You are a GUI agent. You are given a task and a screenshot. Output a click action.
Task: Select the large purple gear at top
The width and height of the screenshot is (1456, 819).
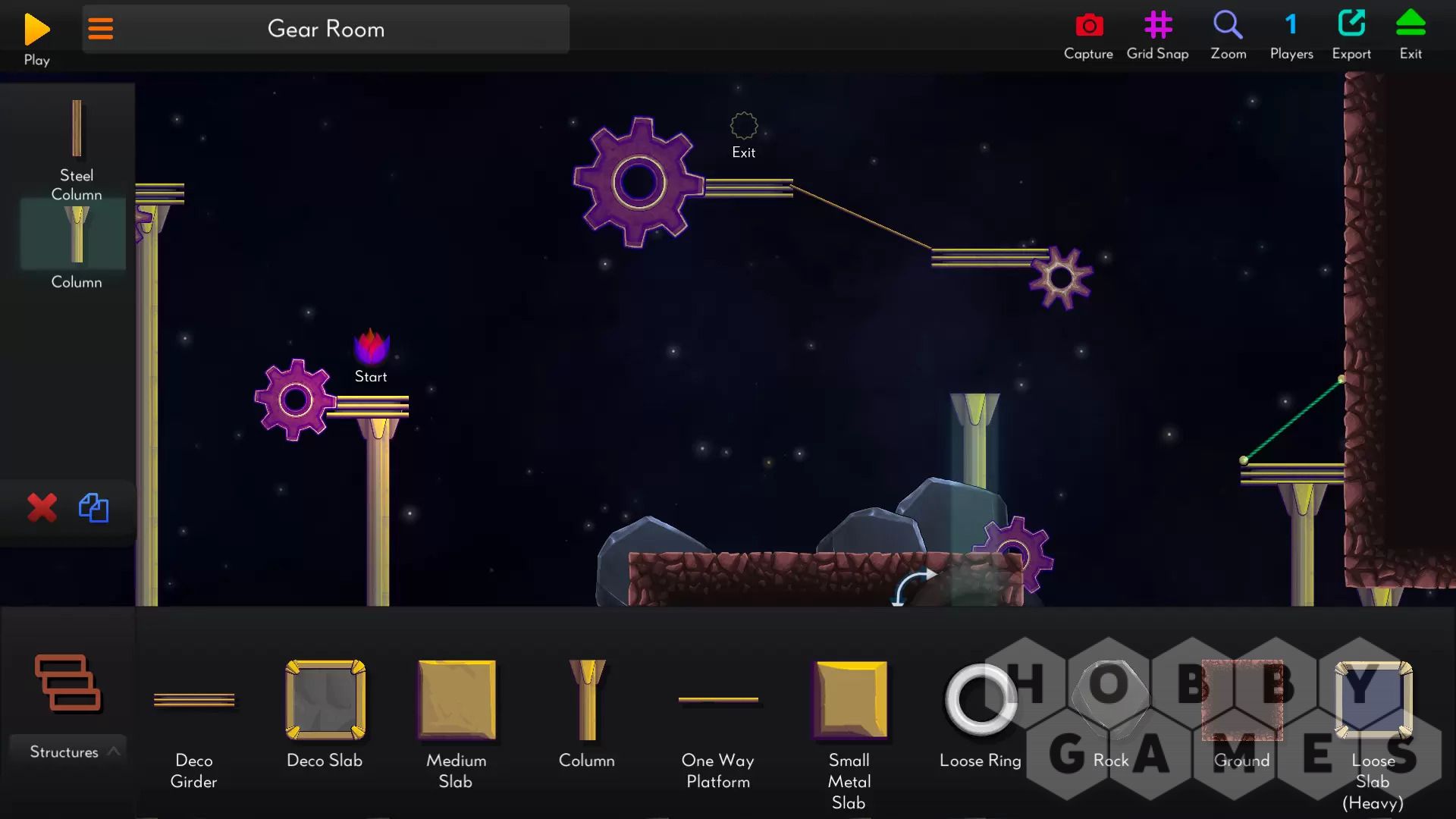(x=639, y=182)
